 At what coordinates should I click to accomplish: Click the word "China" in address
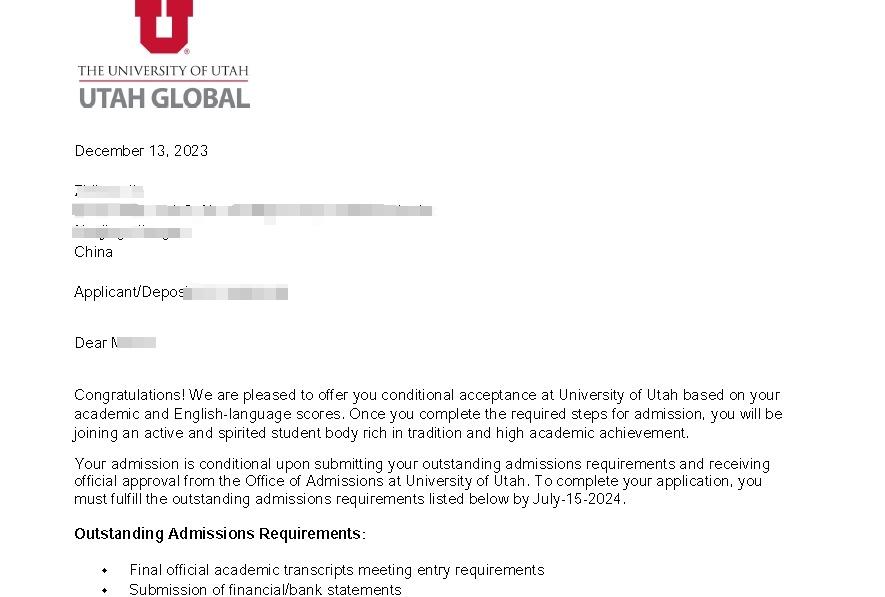[93, 252]
